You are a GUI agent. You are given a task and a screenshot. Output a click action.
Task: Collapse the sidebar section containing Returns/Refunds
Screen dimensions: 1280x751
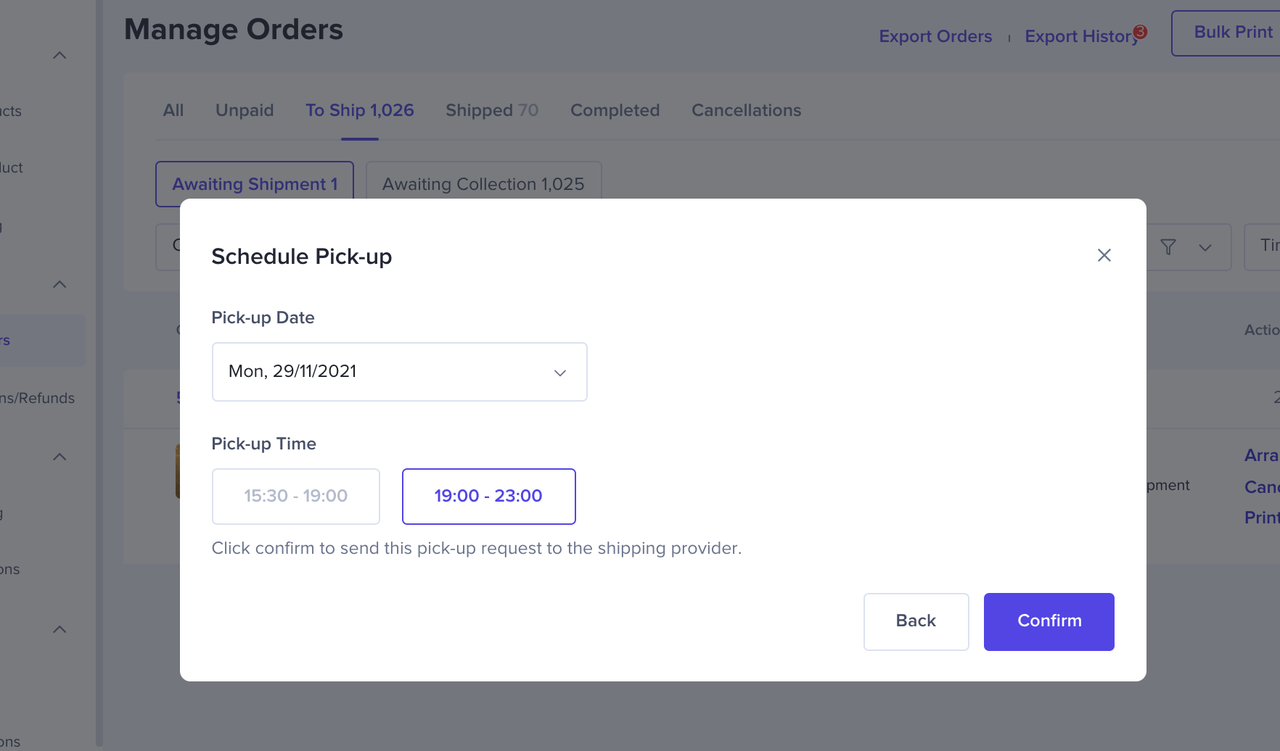click(x=60, y=284)
